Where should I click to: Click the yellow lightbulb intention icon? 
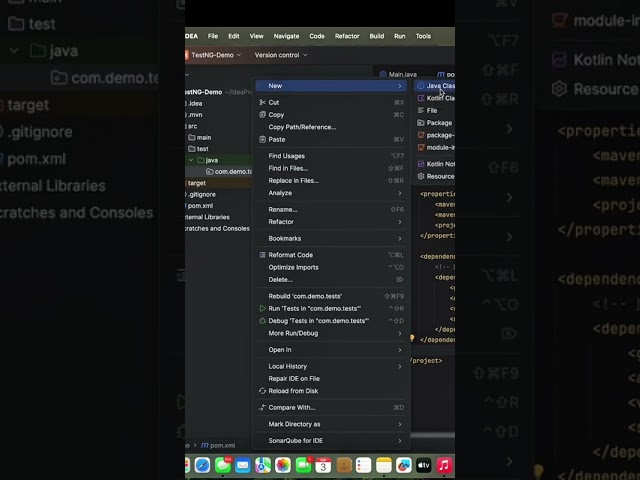(412, 338)
